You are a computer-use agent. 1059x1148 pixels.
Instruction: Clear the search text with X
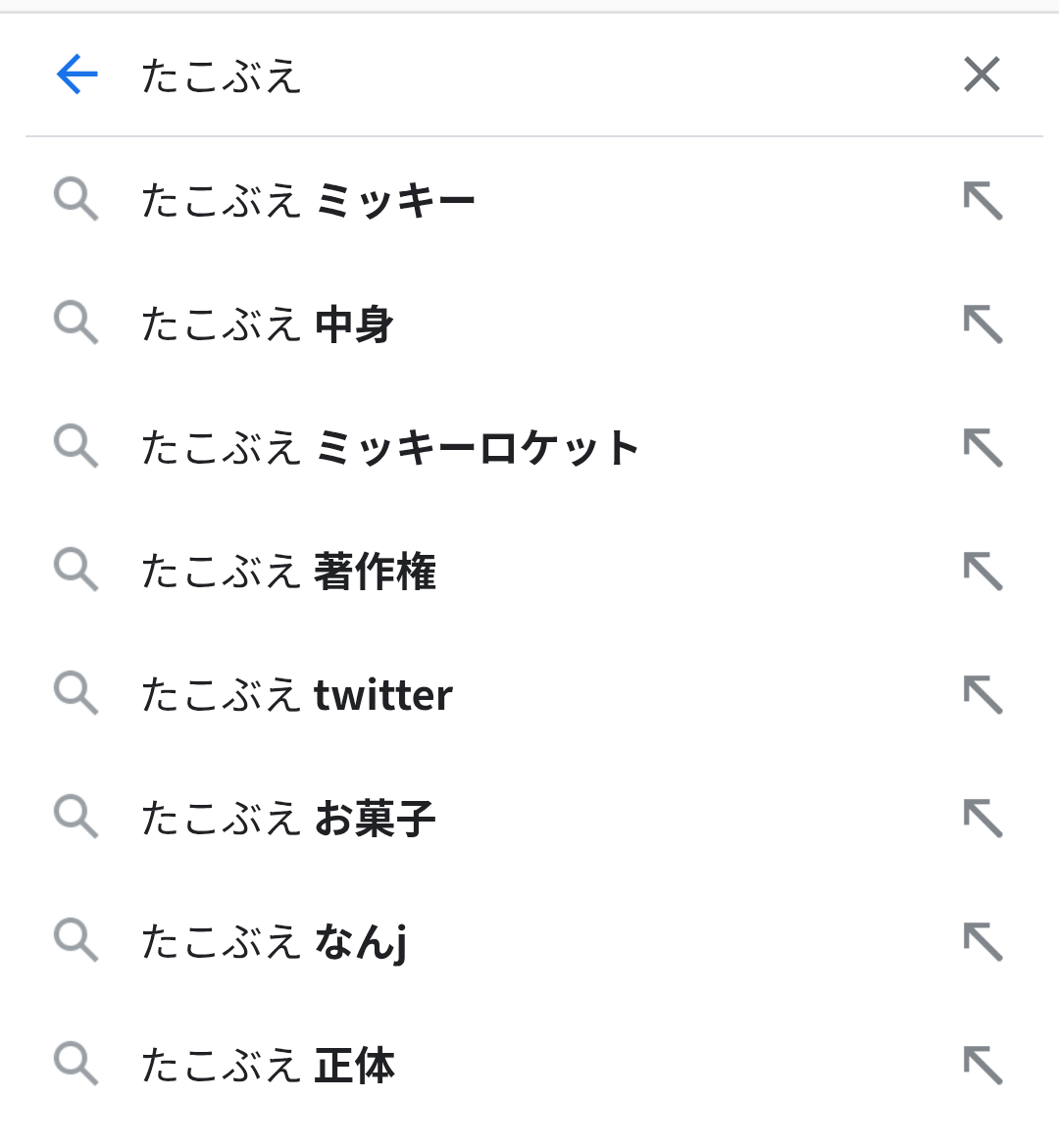point(982,75)
